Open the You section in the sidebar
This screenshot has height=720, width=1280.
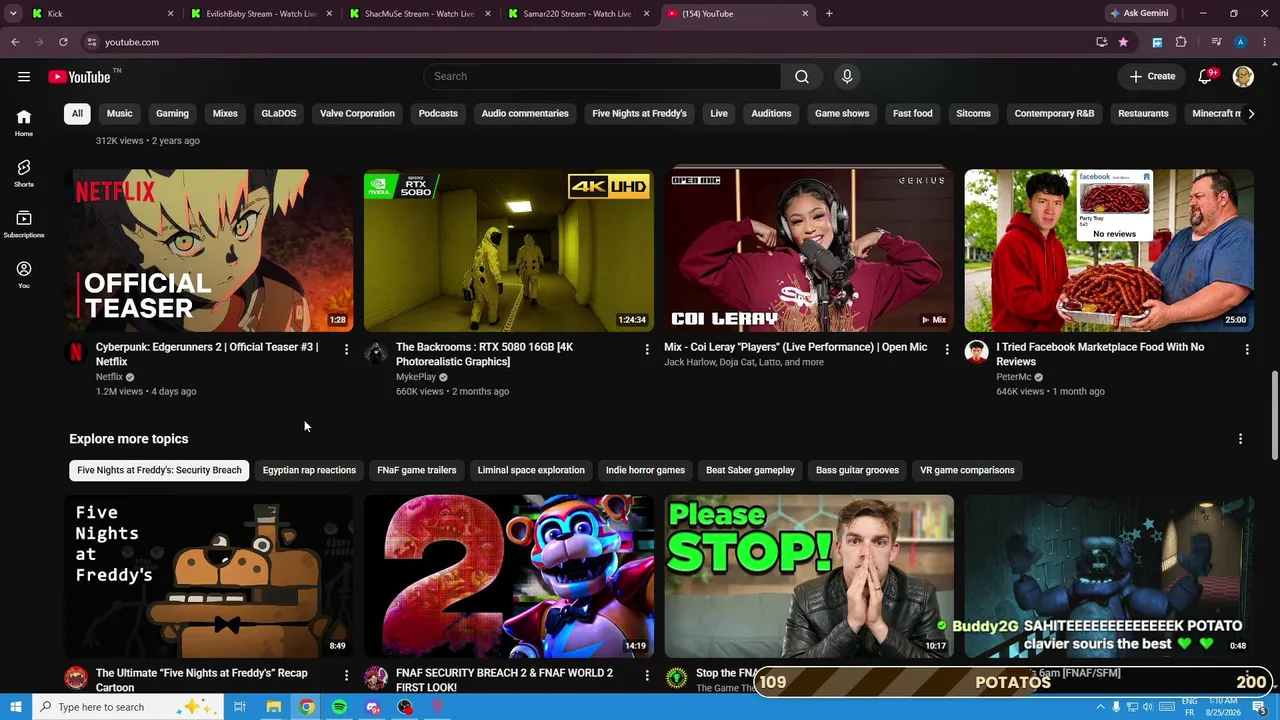click(24, 275)
